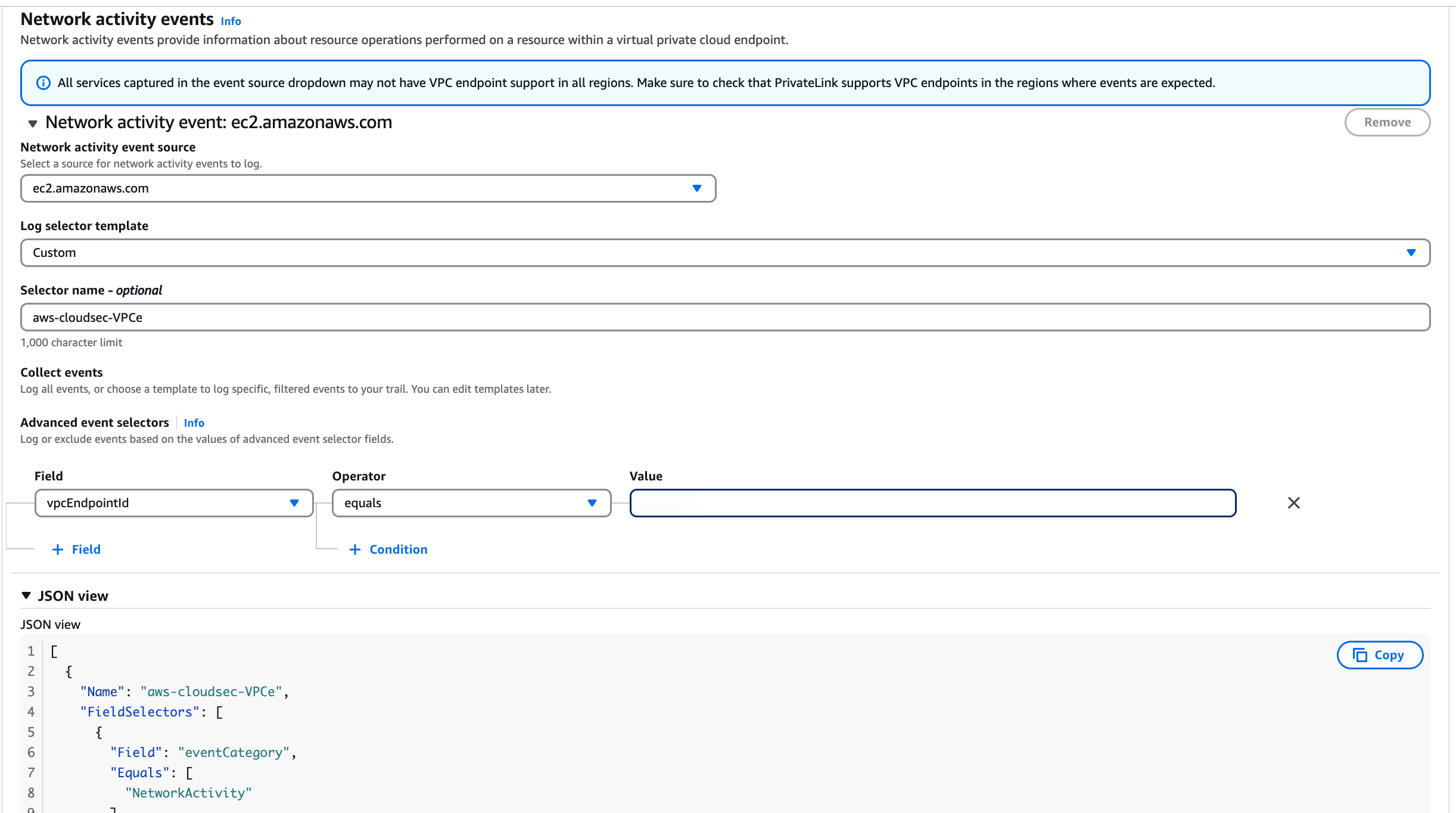Image resolution: width=1456 pixels, height=813 pixels.
Task: Click the copy icon in the Copy button
Action: (1359, 655)
